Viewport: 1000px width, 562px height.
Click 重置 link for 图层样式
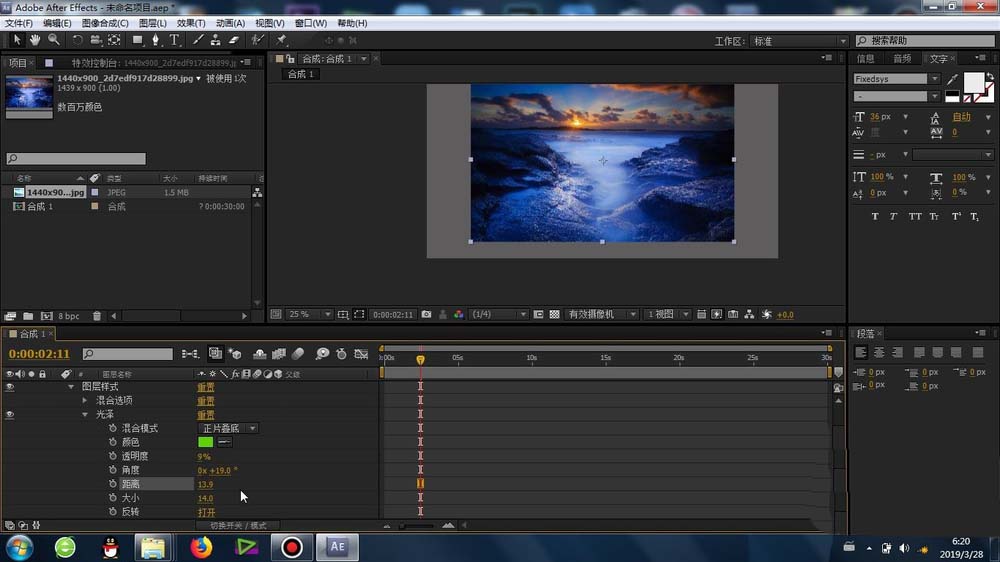205,386
